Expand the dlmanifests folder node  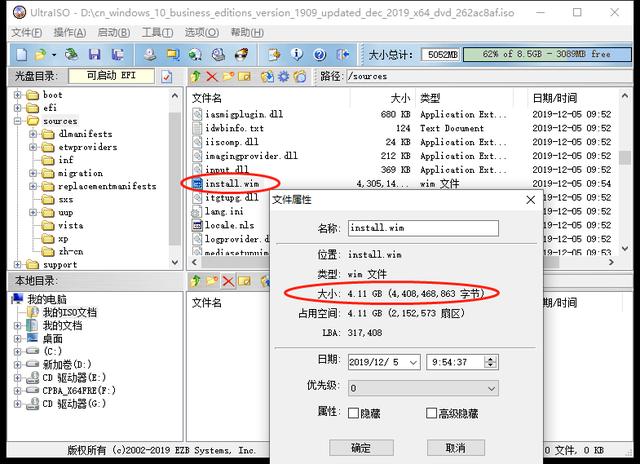coord(33,134)
